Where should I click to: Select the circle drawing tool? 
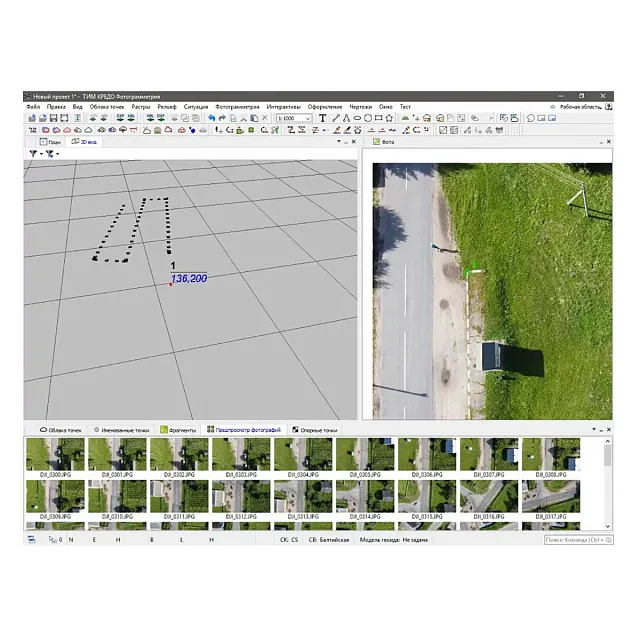tap(368, 118)
